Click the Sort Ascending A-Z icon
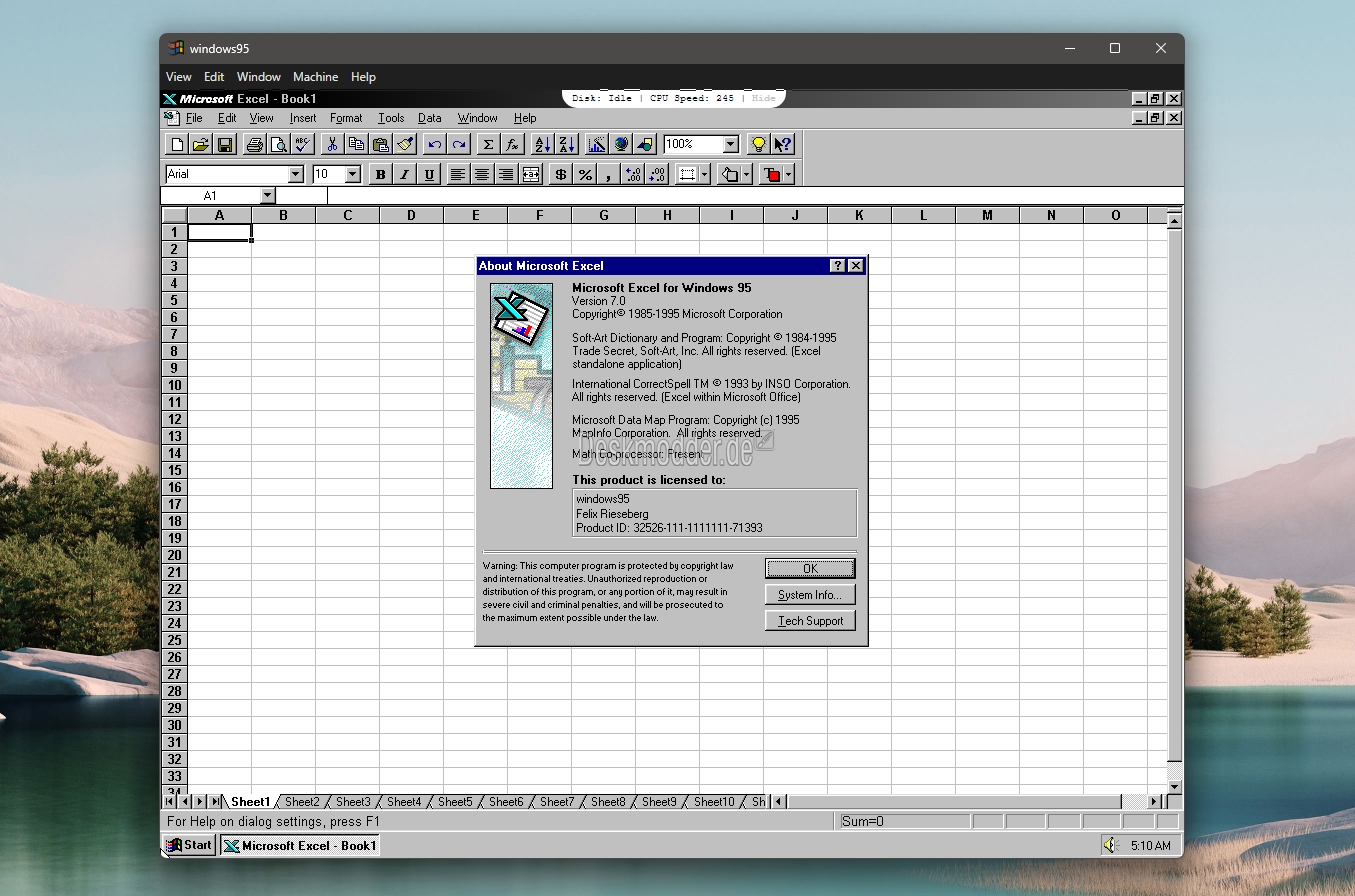The width and height of the screenshot is (1355, 896). click(542, 144)
